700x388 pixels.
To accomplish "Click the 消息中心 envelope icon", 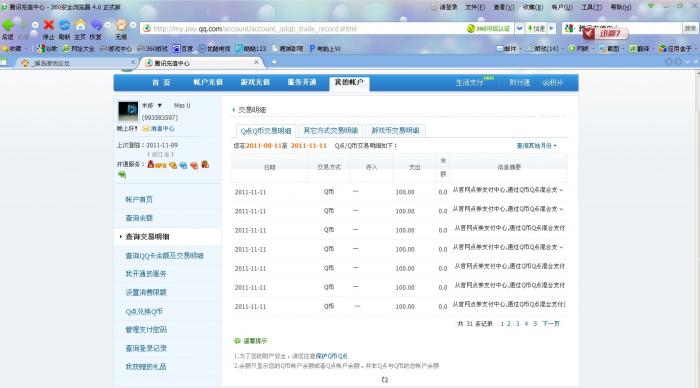I will [146, 128].
